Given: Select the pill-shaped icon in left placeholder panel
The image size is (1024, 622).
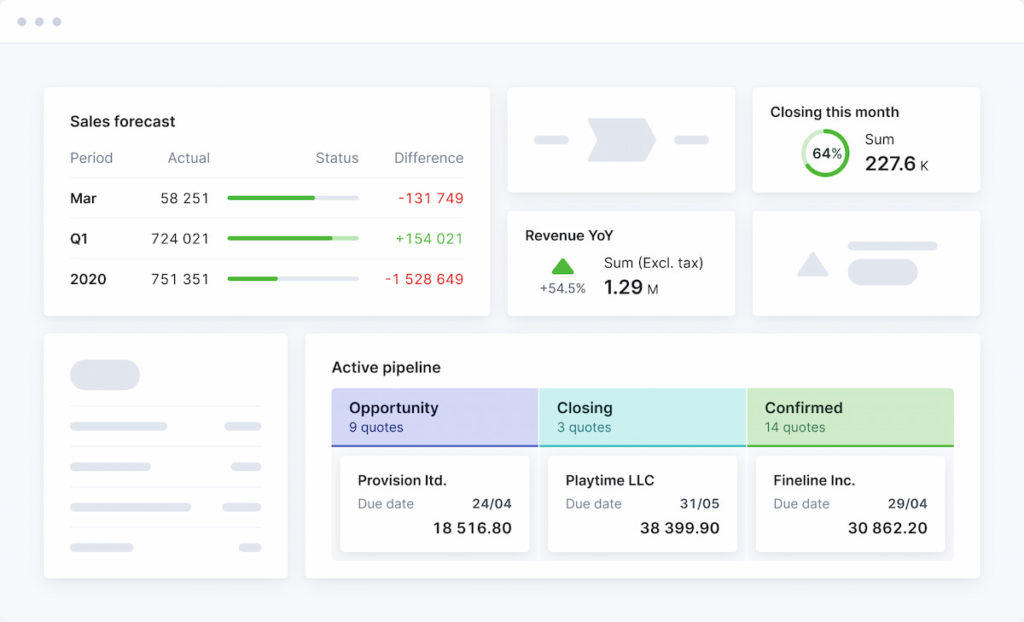Looking at the screenshot, I should point(106,374).
